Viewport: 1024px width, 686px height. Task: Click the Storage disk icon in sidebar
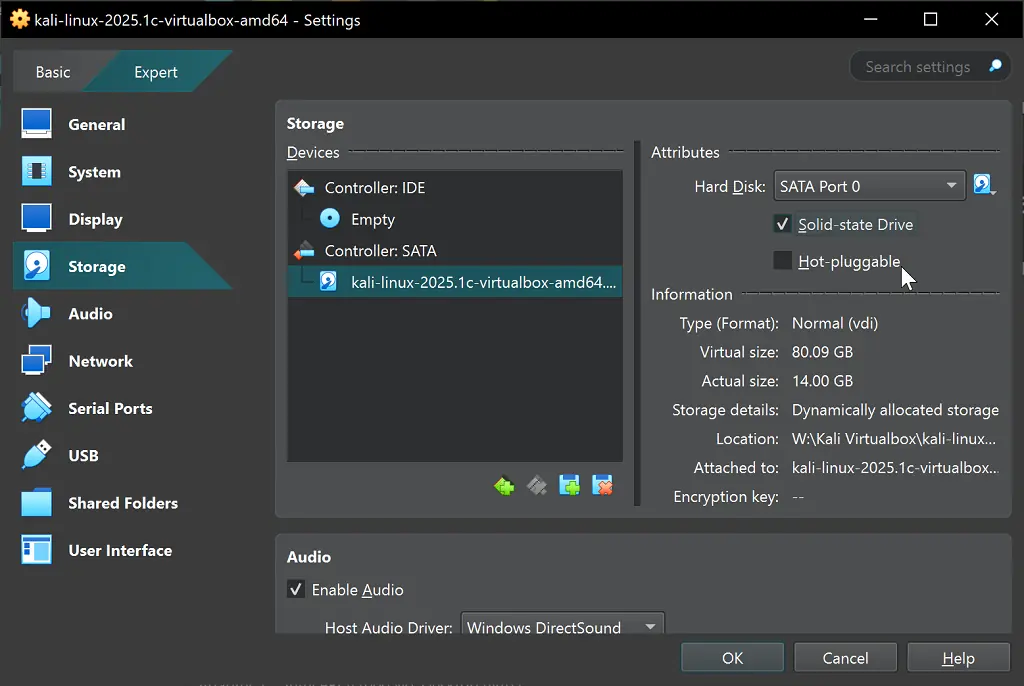point(36,265)
